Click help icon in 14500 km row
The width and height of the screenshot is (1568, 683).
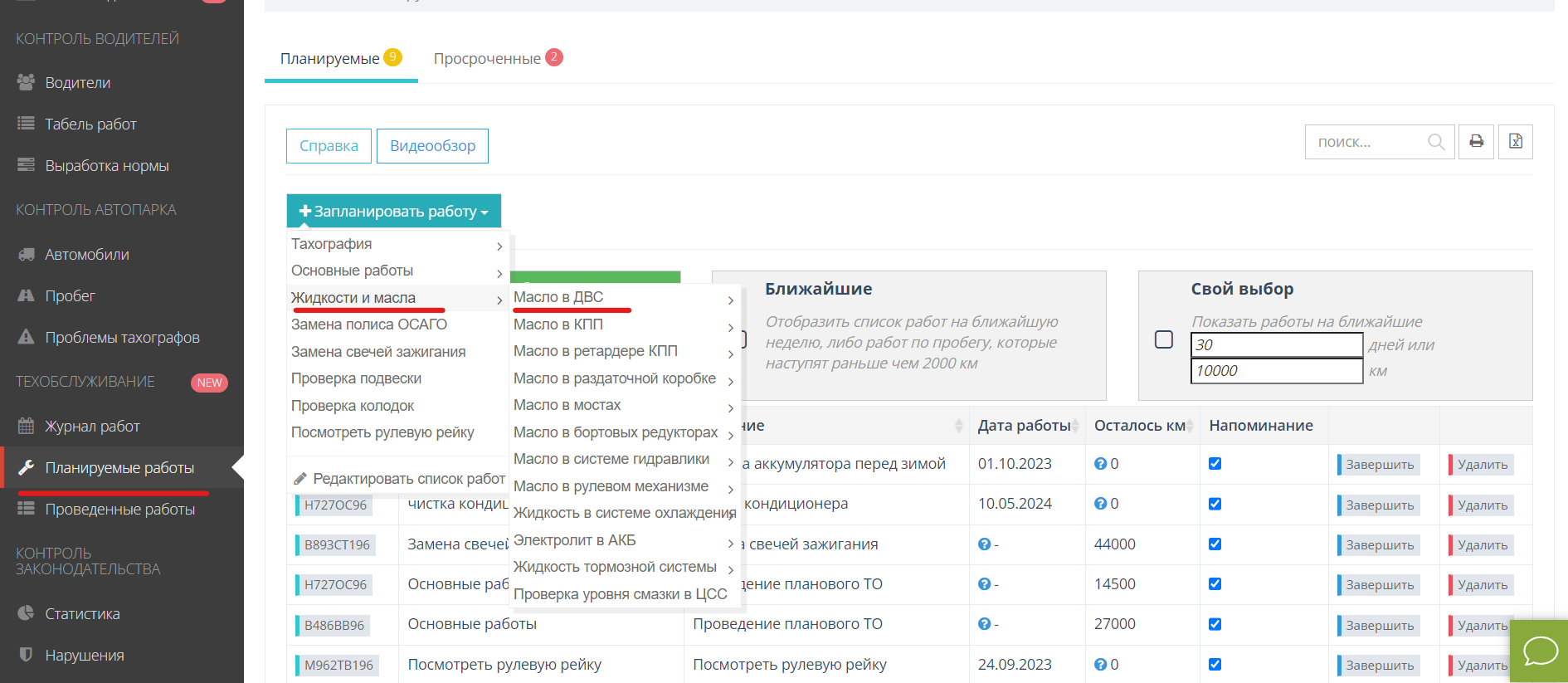[x=984, y=584]
